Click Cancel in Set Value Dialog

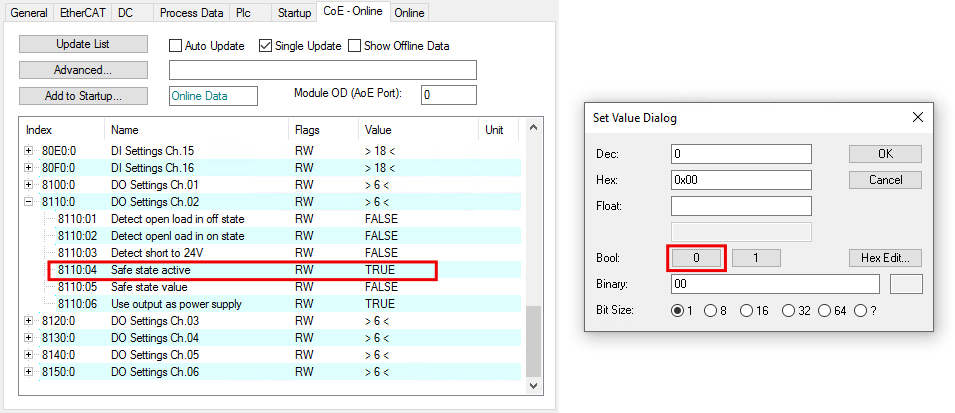pos(886,180)
